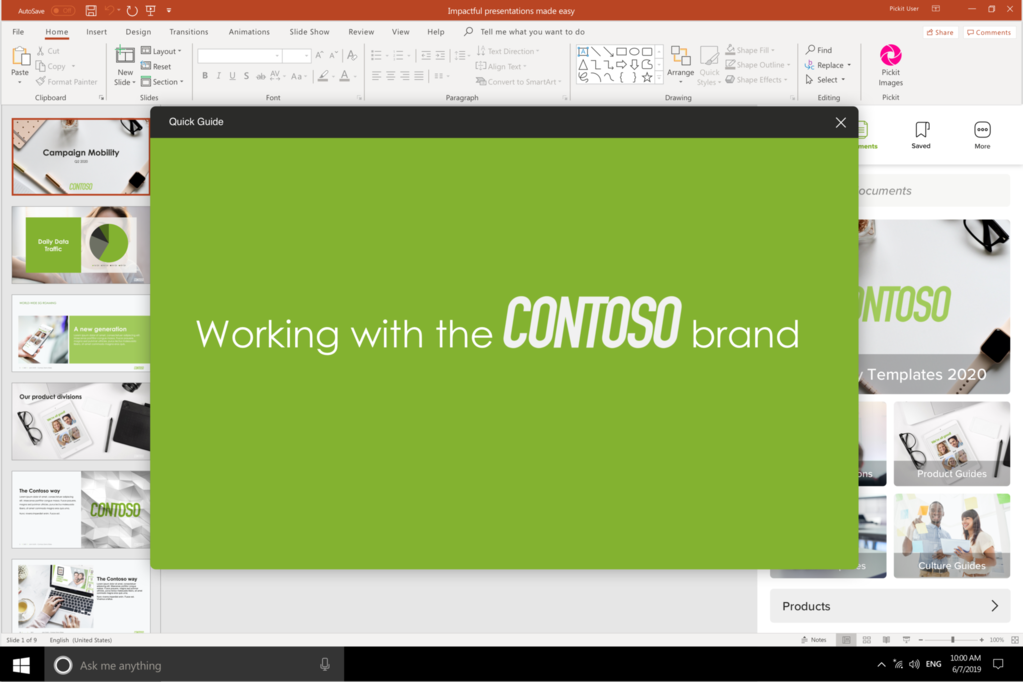Center the paragraph text
The image size is (1023, 682).
coord(390,76)
